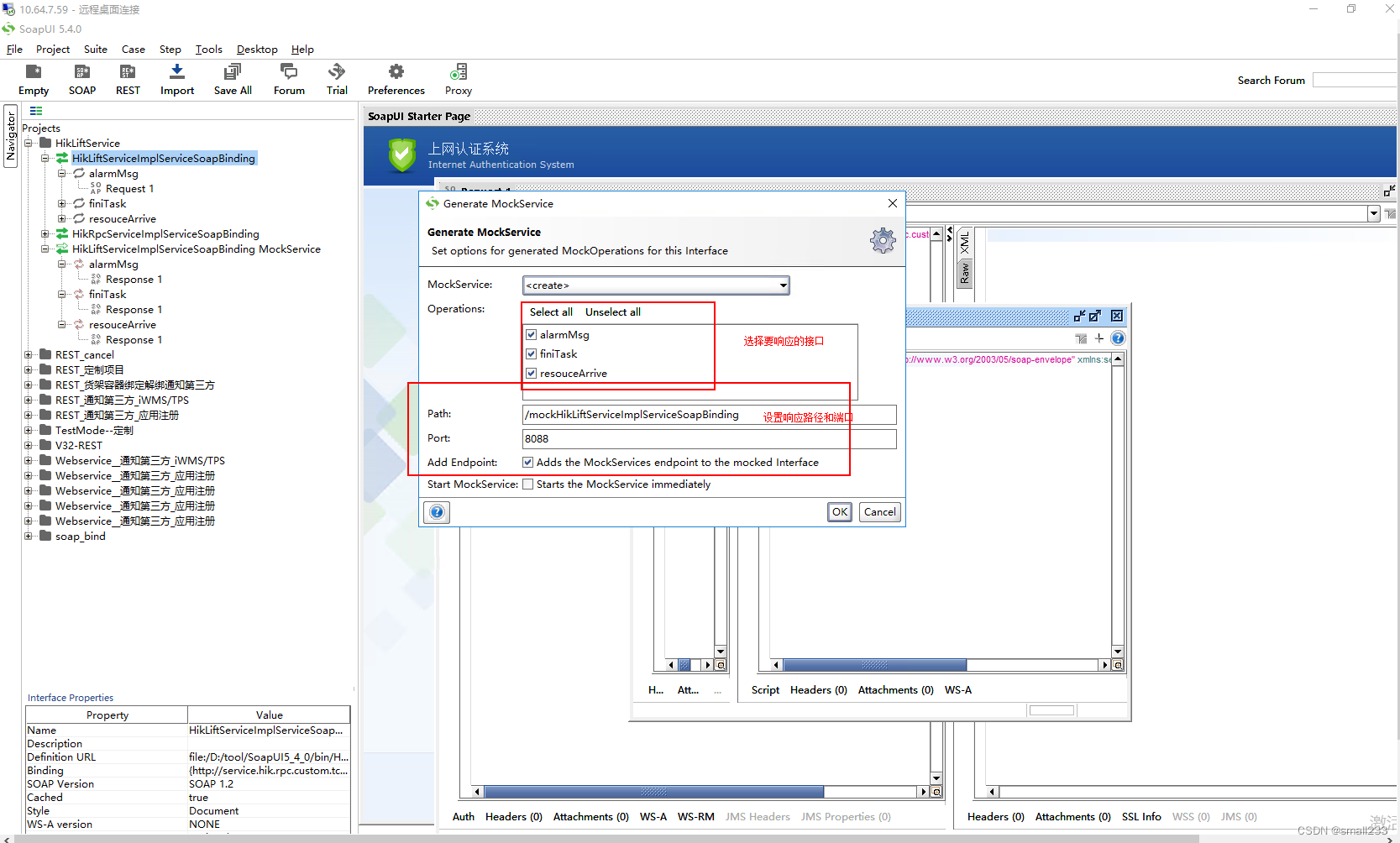The width and height of the screenshot is (1400, 843).
Task: Close the inner response editor window
Action: click(x=1117, y=316)
